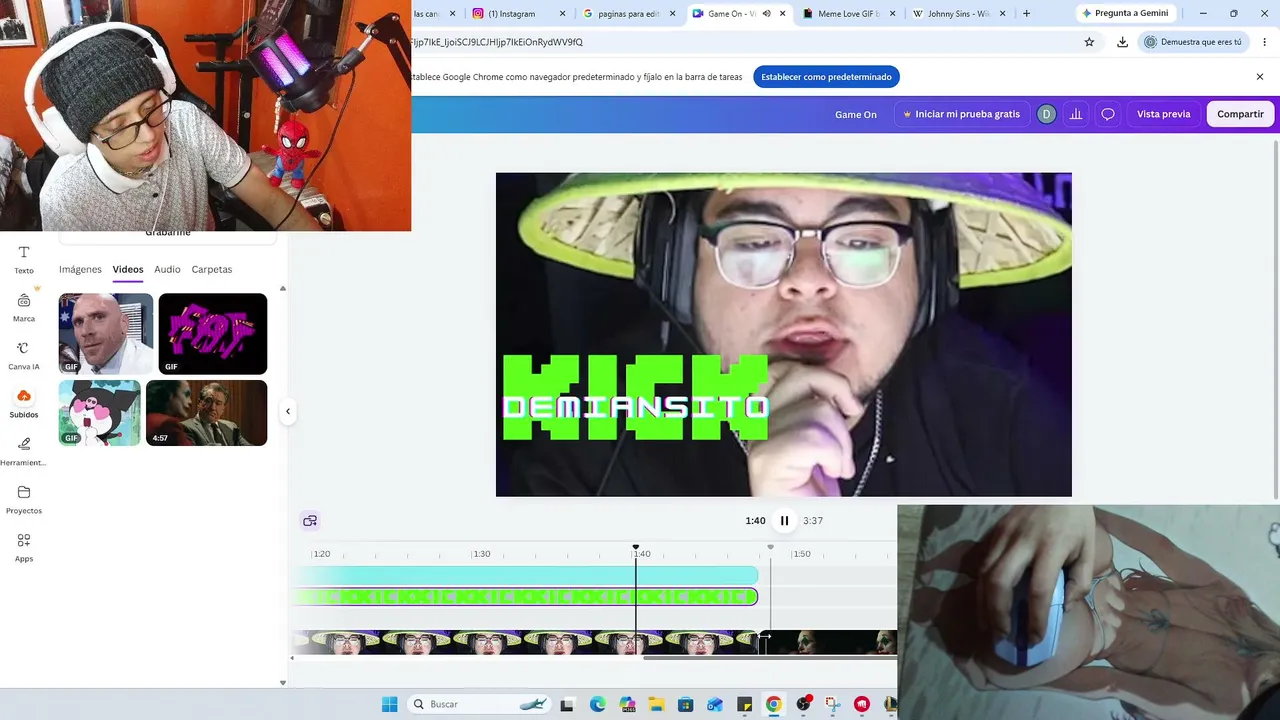
Task: Click Establecer como predeterminado button
Action: (x=826, y=77)
